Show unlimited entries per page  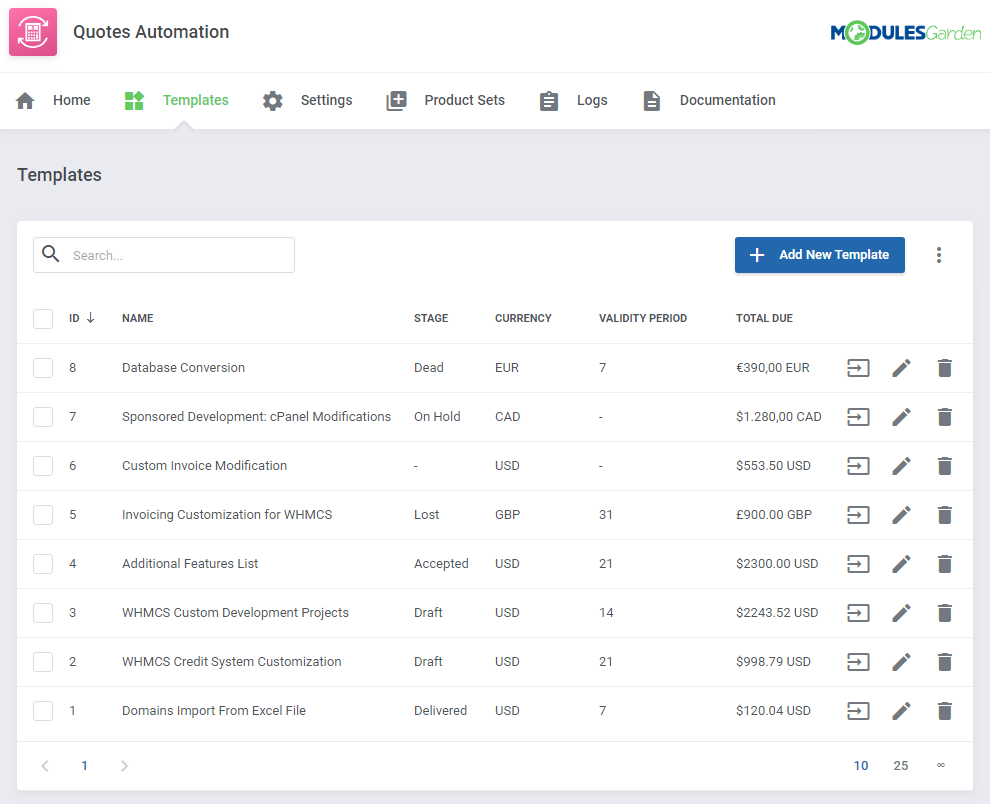[941, 765]
